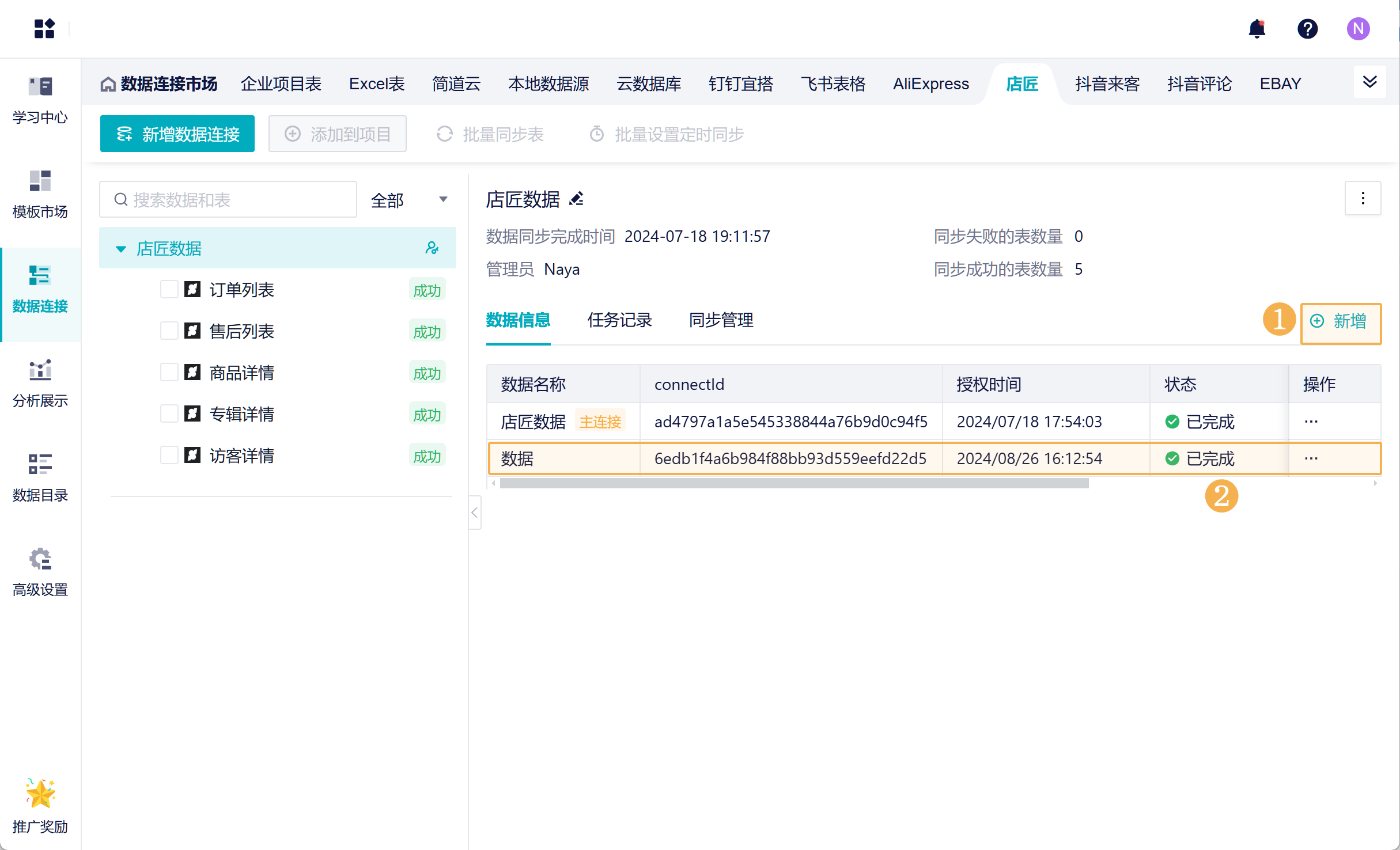
Task: Switch to the Excel表 tab
Action: [x=377, y=84]
